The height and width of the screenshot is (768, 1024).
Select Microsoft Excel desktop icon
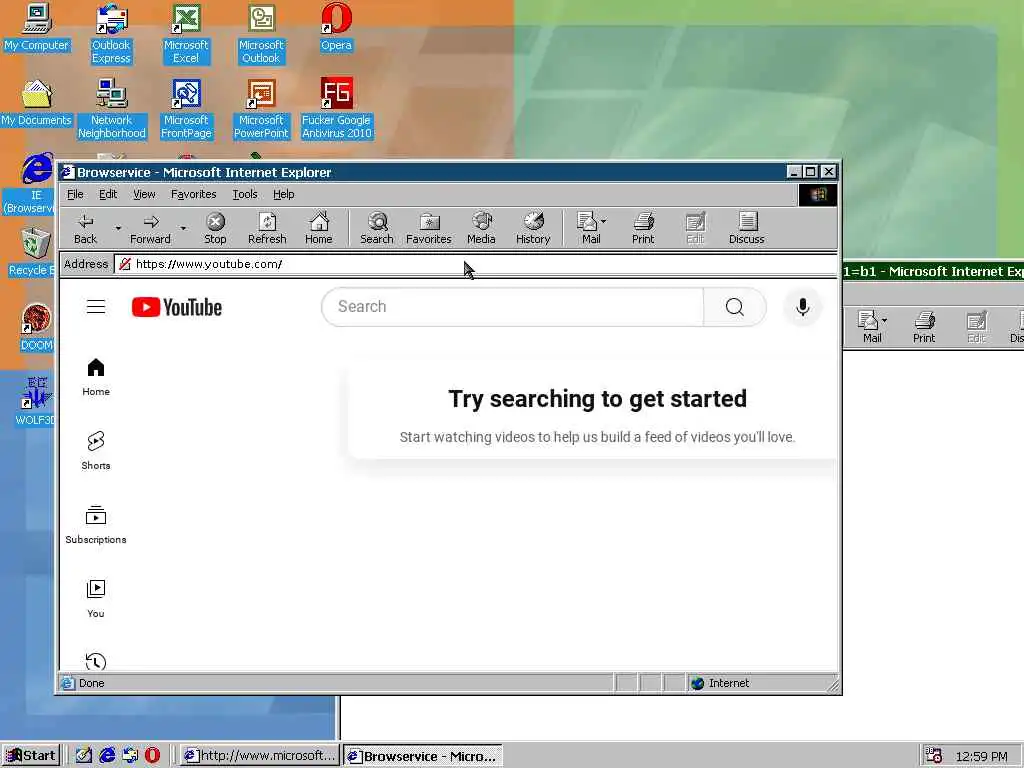point(186,34)
